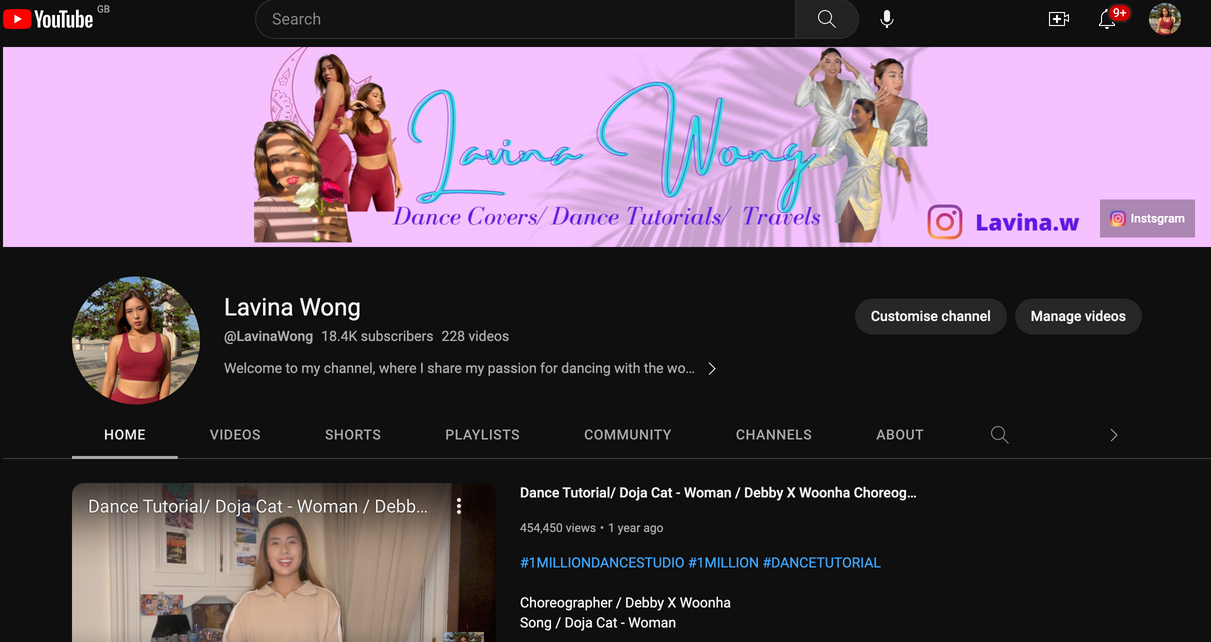Open the featured video's three-dot menu
This screenshot has width=1211, height=642.
tap(459, 506)
